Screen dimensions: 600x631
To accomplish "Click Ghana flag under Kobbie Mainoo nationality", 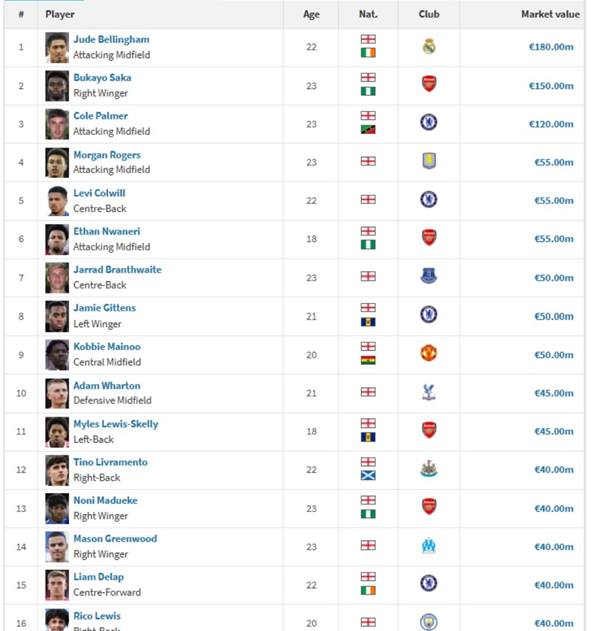I will 368,361.
